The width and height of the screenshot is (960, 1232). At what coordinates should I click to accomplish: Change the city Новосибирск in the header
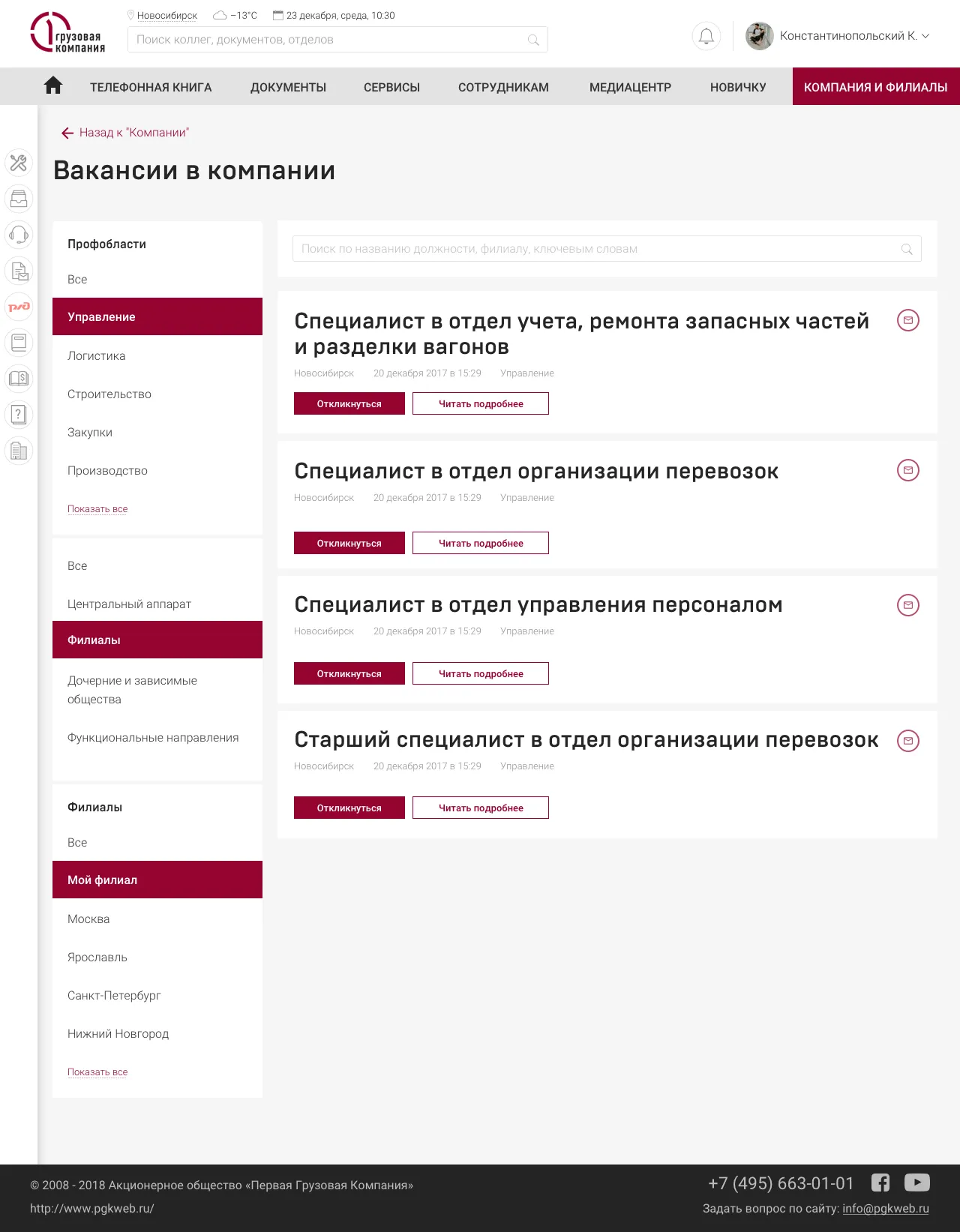click(167, 15)
